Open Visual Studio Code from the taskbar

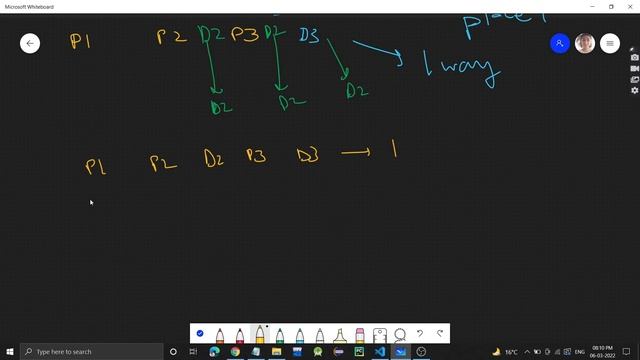380,351
